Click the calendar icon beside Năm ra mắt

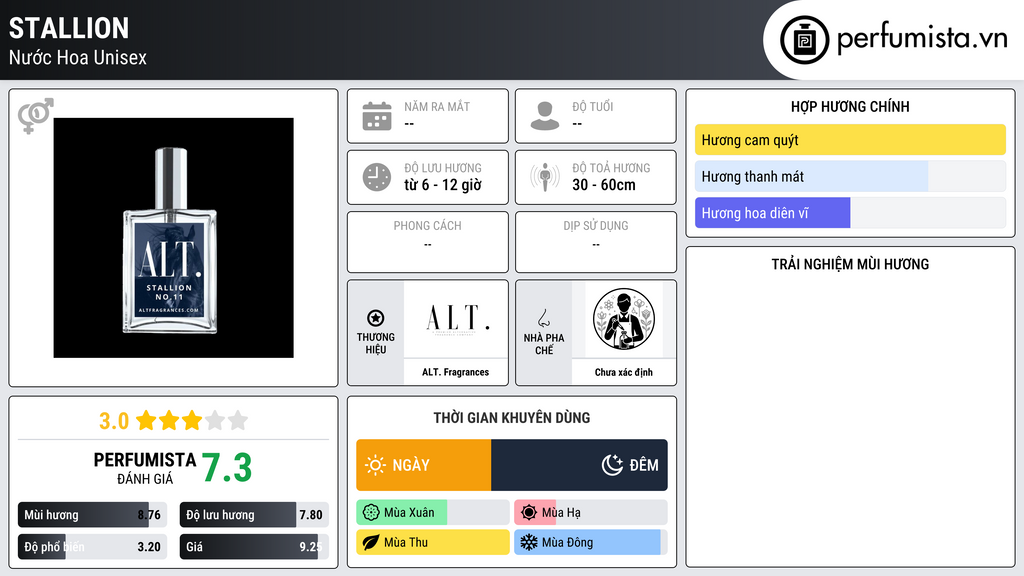click(x=377, y=116)
